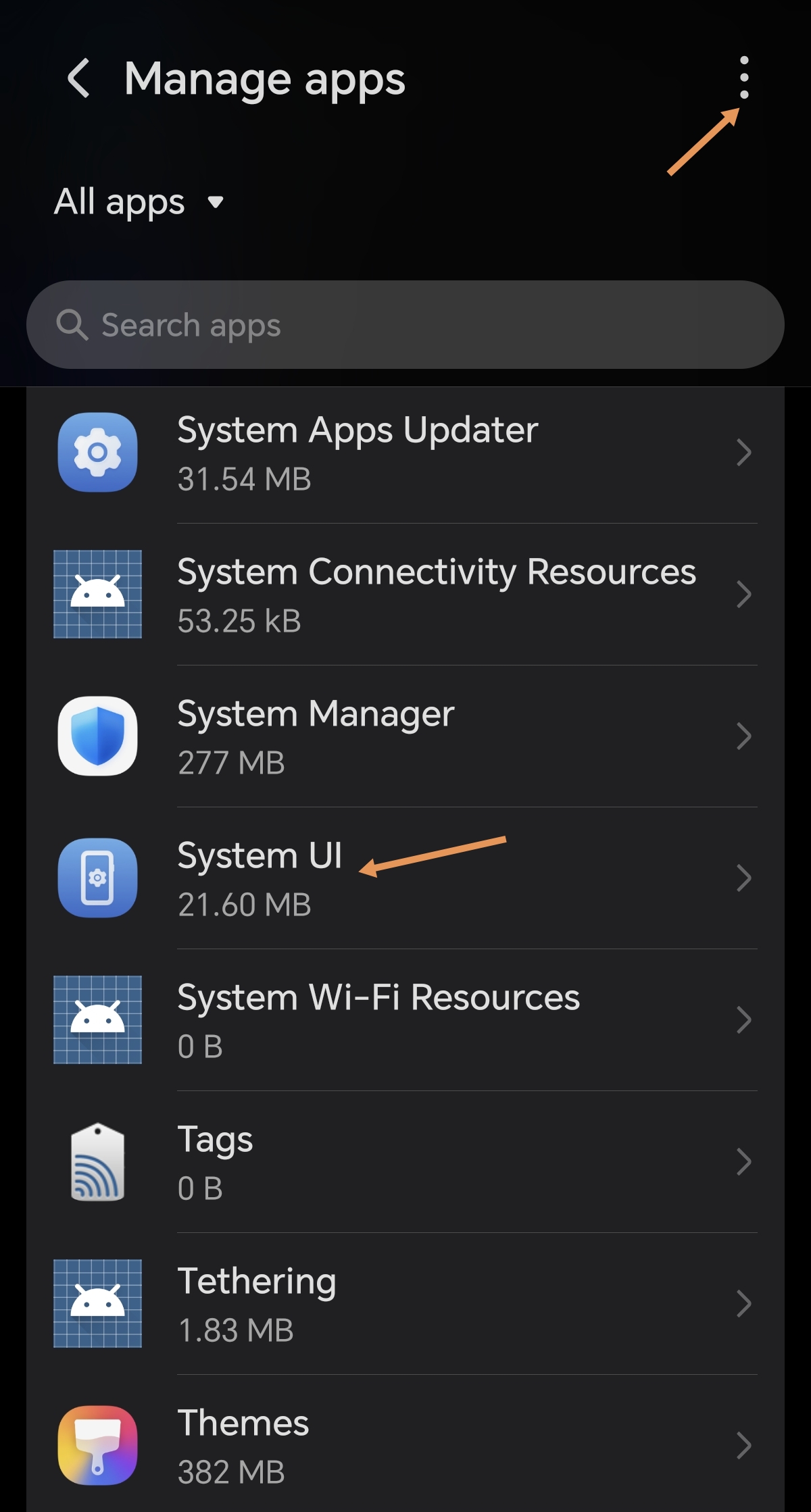
Task: Tap the magnifier icon in search bar
Action: tap(72, 325)
